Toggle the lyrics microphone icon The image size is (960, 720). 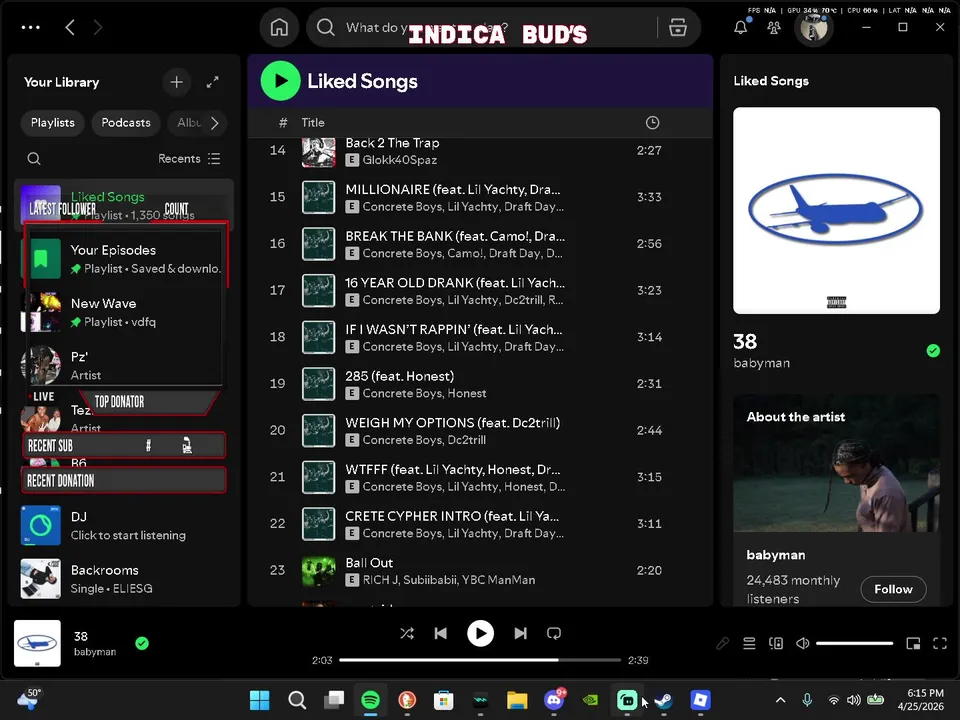722,643
